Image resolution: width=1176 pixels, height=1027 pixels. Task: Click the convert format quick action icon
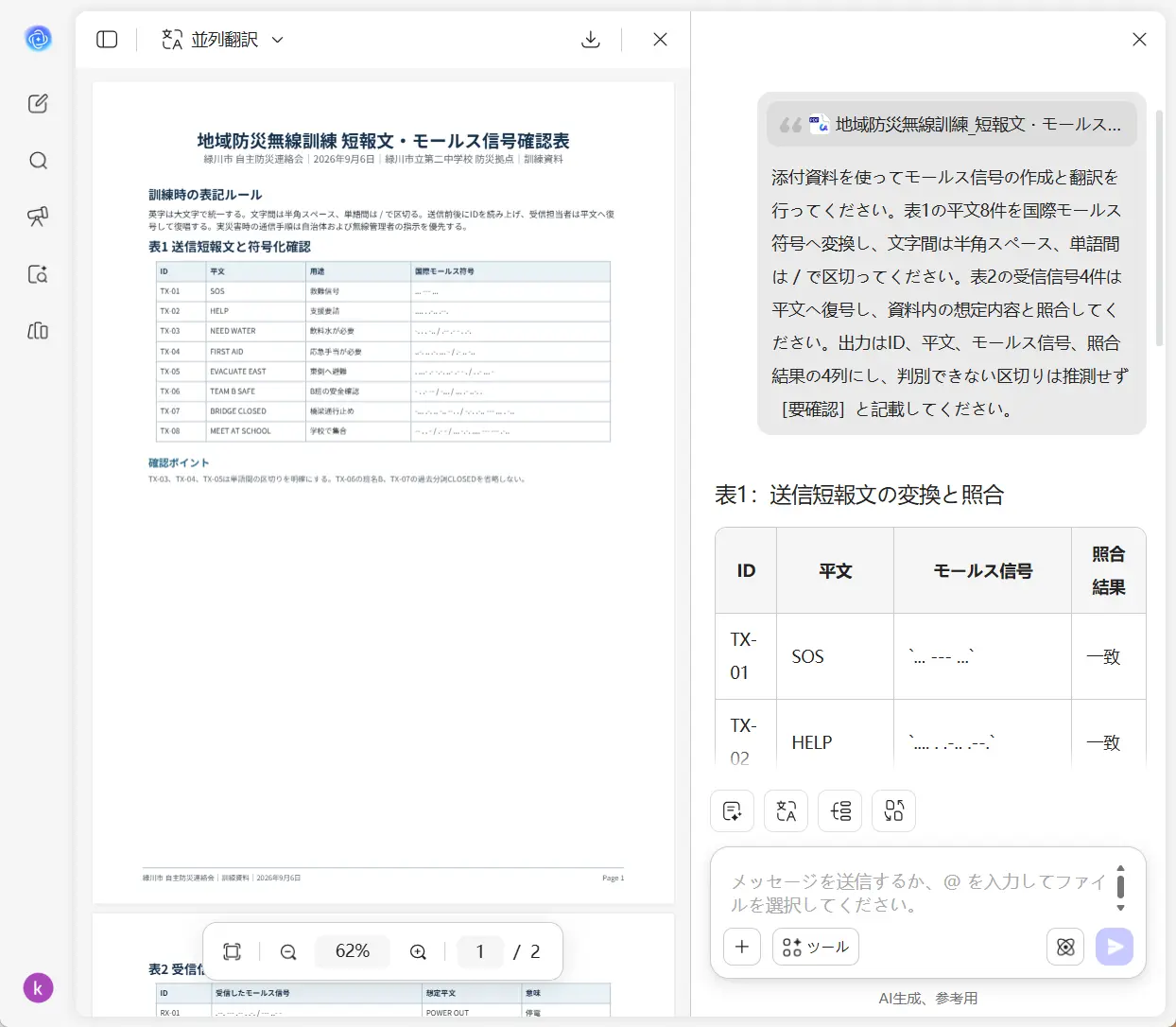[x=893, y=810]
